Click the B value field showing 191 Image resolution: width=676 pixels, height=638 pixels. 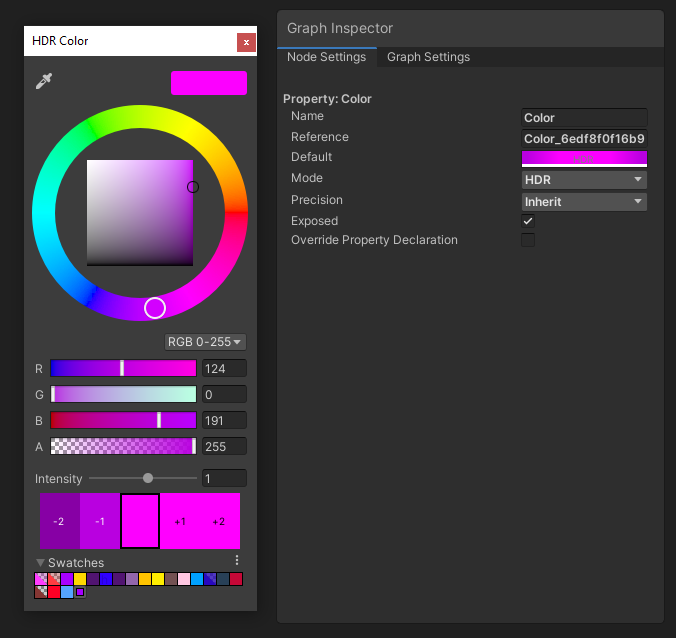click(x=224, y=420)
